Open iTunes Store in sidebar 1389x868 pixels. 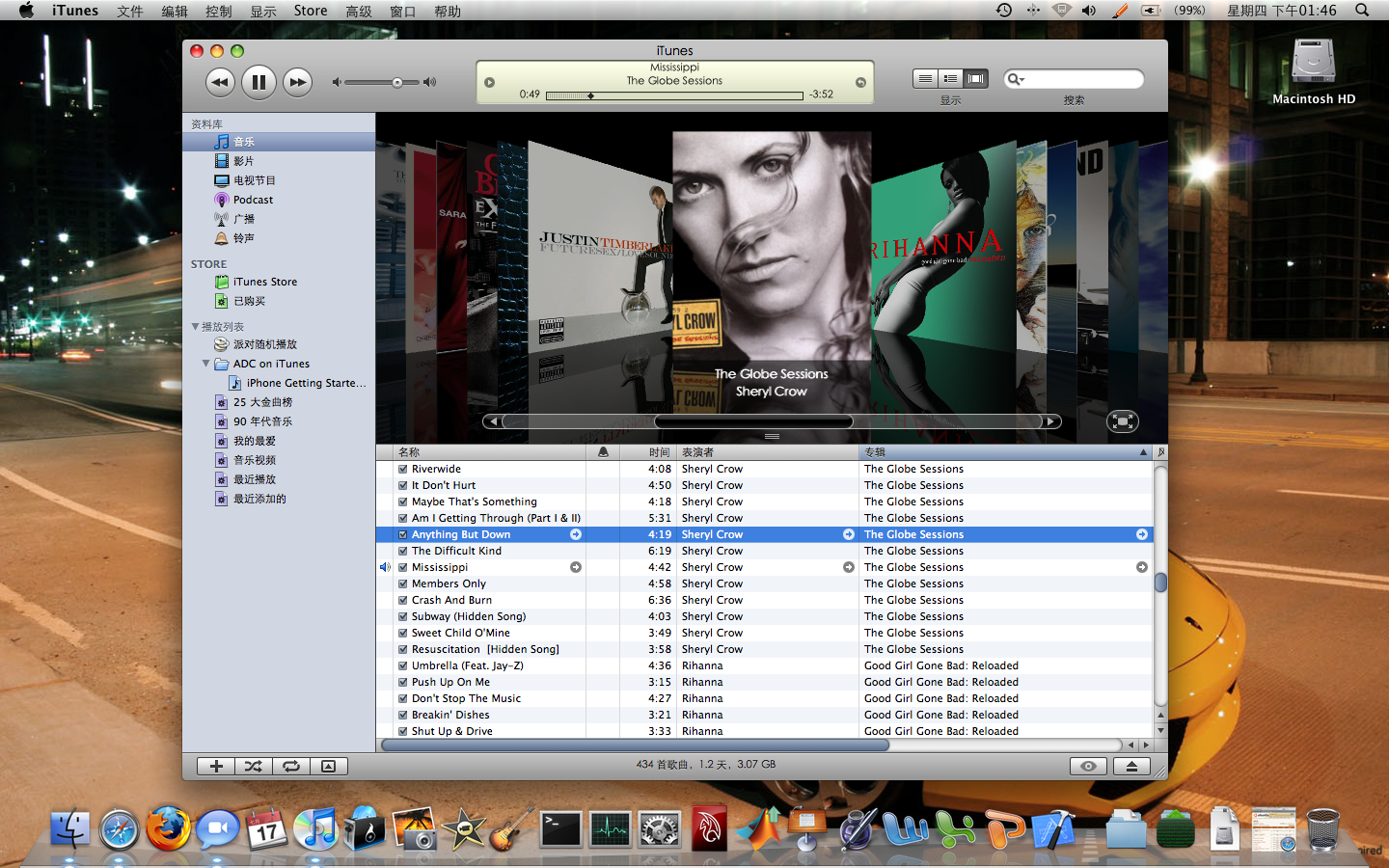(x=279, y=282)
